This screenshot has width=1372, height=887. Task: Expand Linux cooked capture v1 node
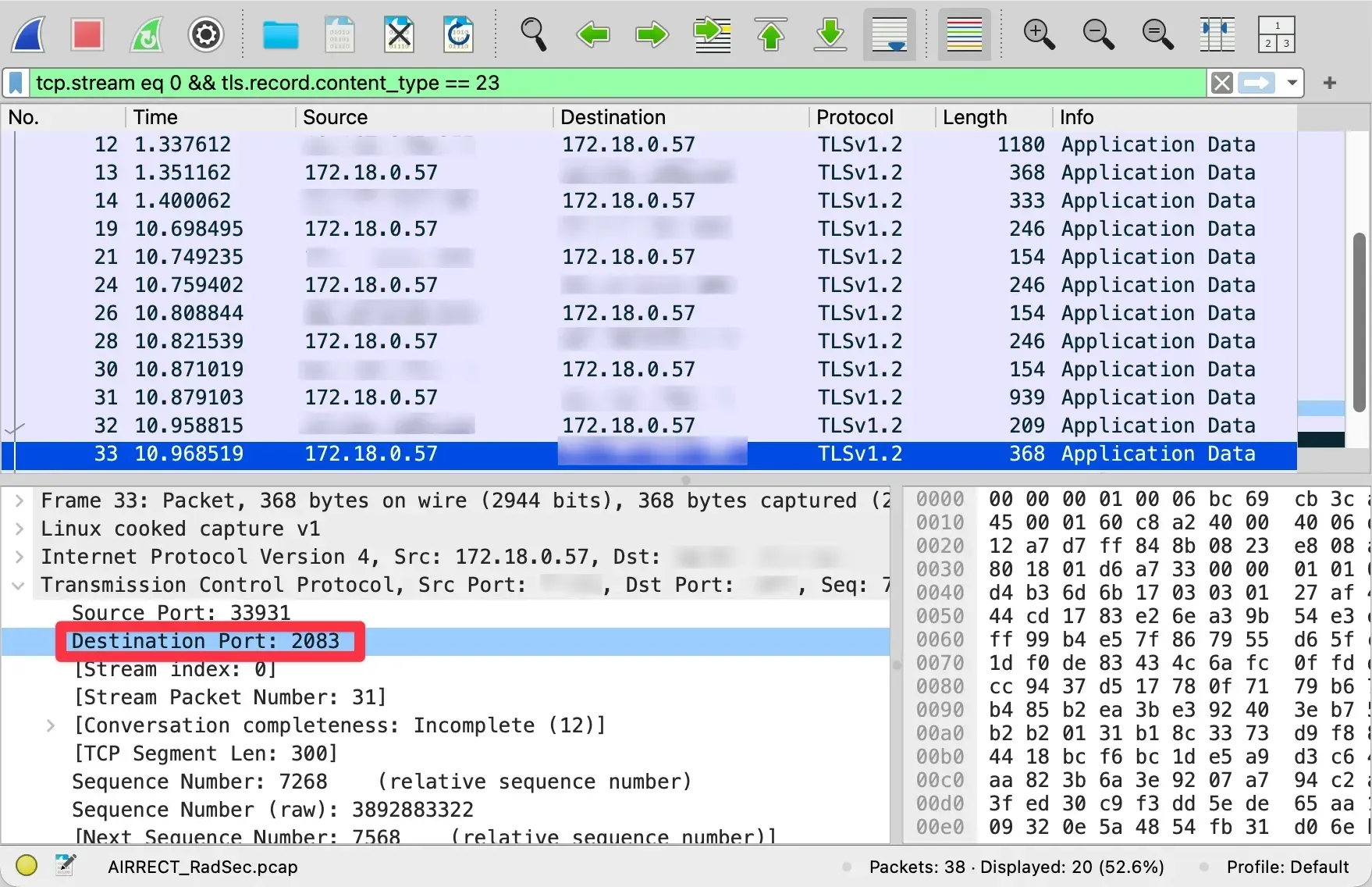pyautogui.click(x=20, y=529)
